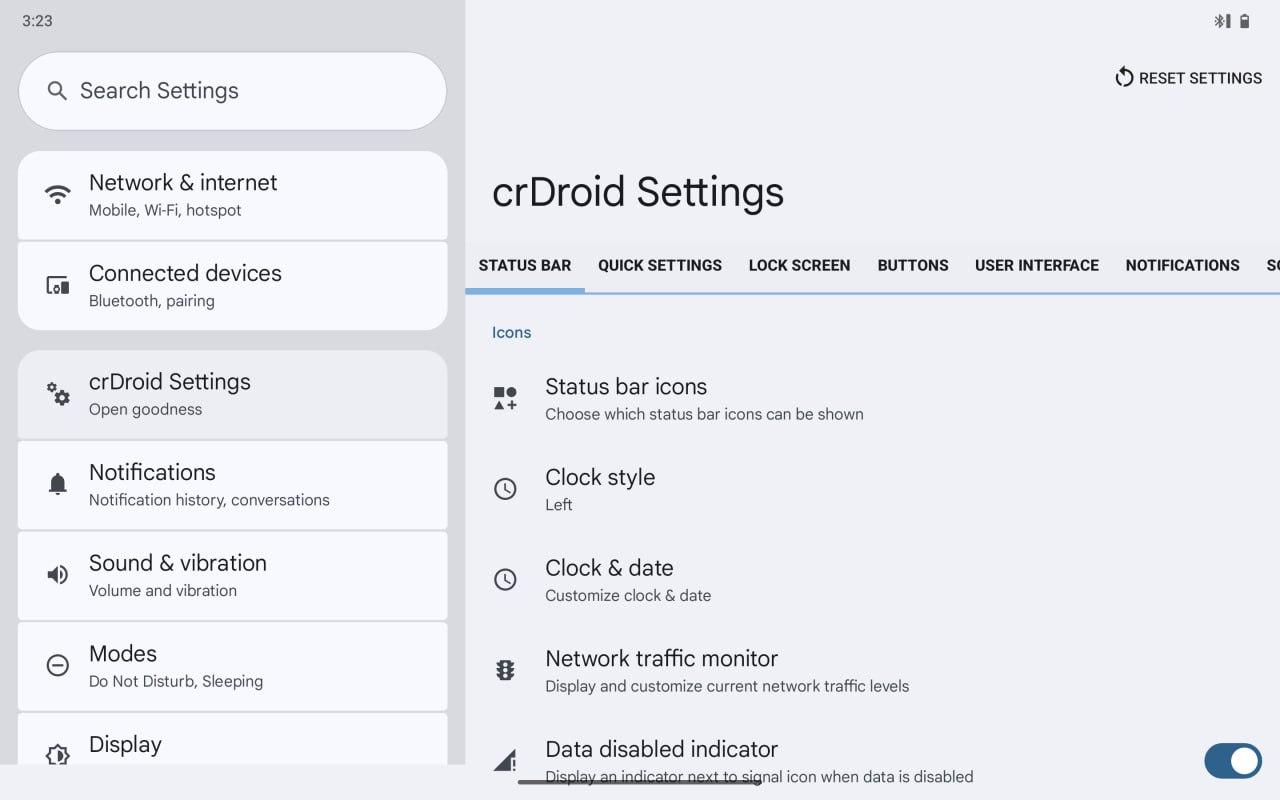Click 'Display and customize current network traffic levels'
The height and width of the screenshot is (800, 1280).
click(727, 686)
